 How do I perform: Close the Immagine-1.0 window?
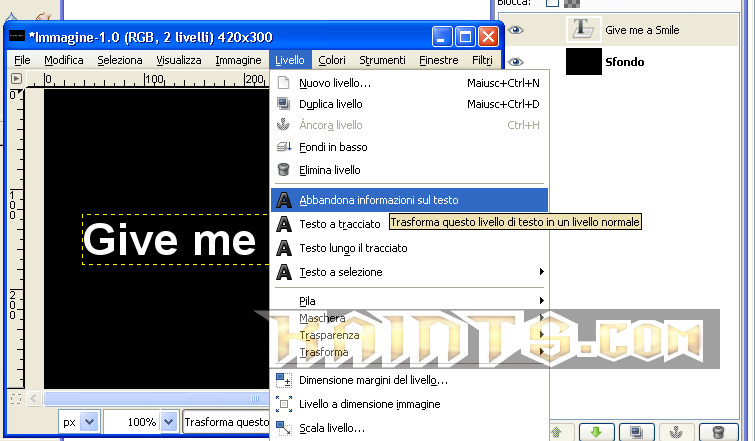(489, 37)
